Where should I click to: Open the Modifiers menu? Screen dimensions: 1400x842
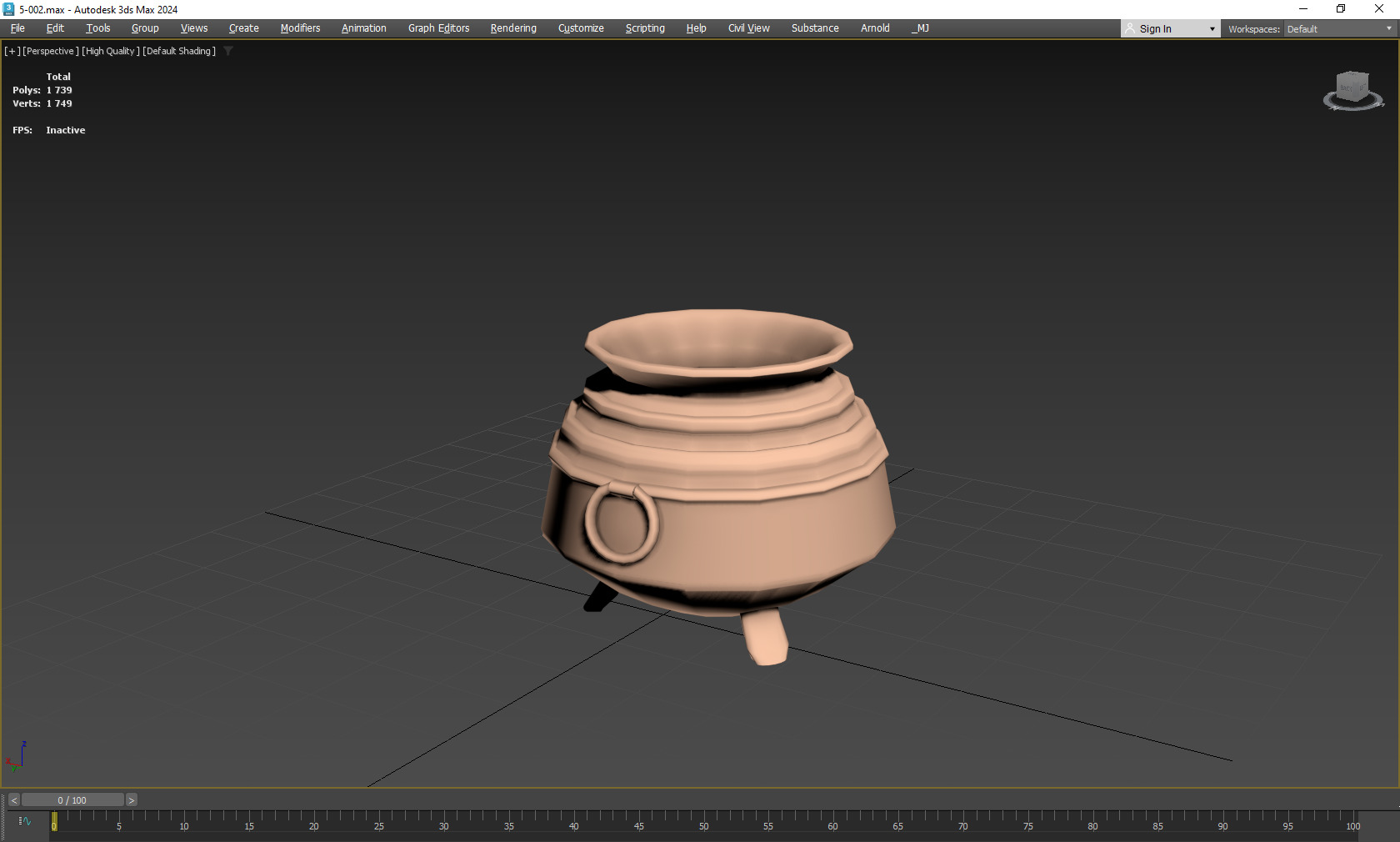coord(300,28)
